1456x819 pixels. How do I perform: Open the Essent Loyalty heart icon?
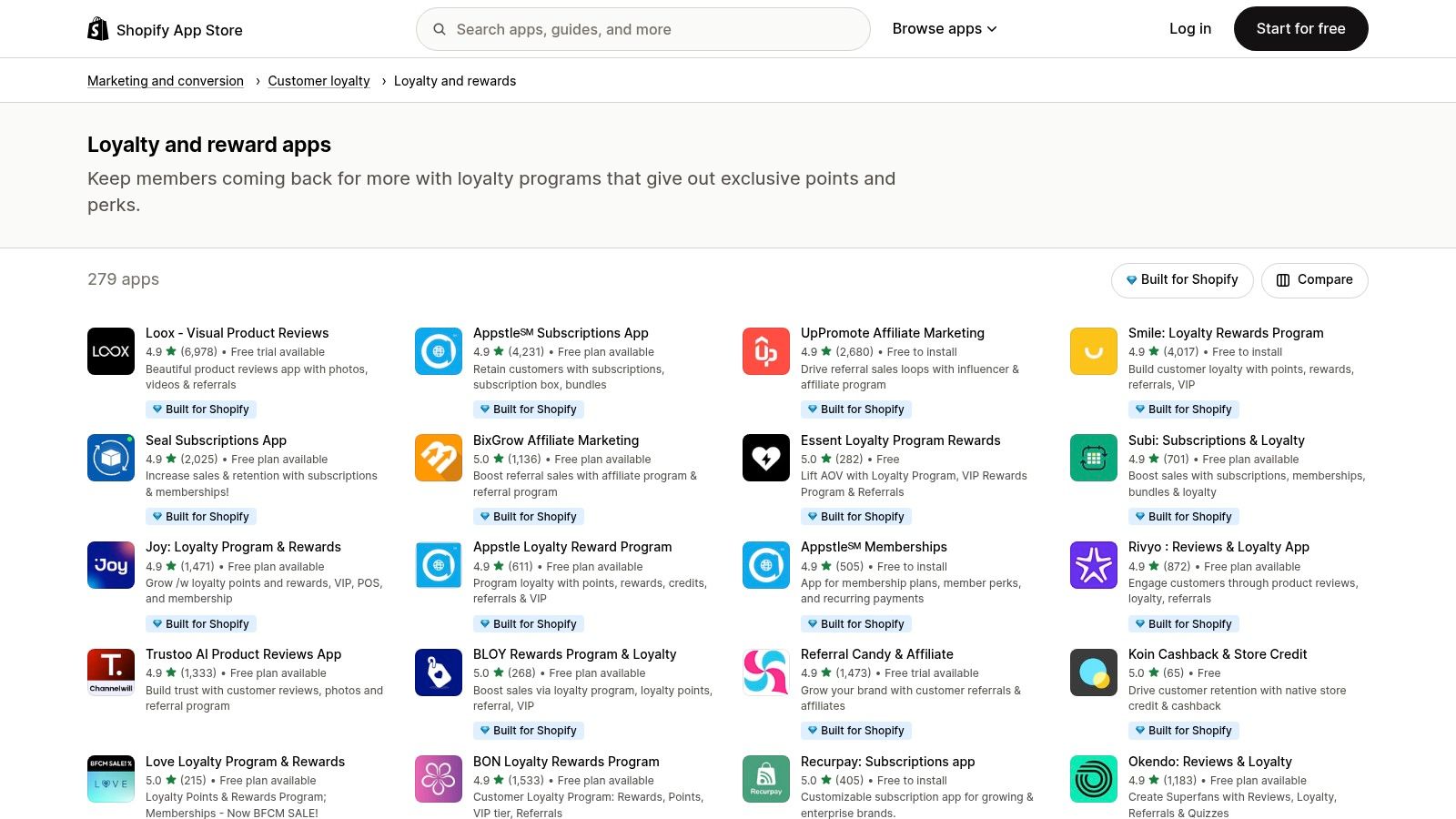point(766,458)
